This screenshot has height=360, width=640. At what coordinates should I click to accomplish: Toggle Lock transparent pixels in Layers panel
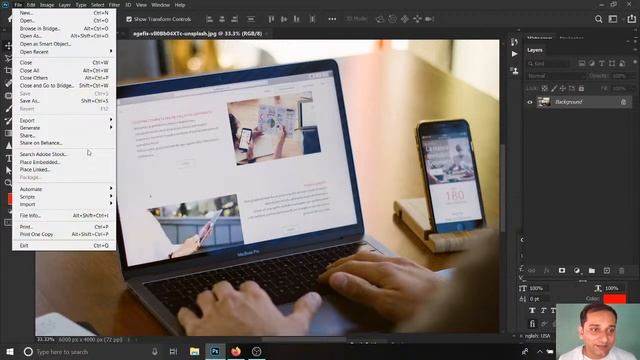[x=544, y=88]
